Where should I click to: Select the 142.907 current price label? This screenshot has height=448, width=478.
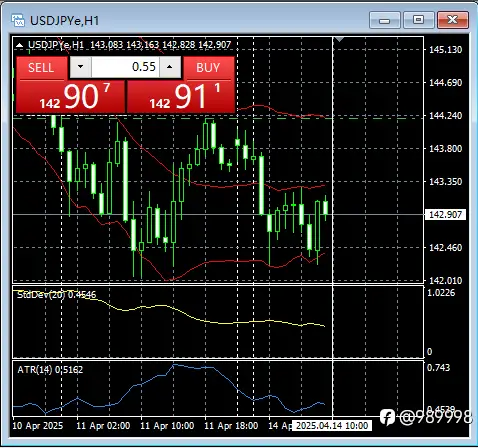(445, 214)
